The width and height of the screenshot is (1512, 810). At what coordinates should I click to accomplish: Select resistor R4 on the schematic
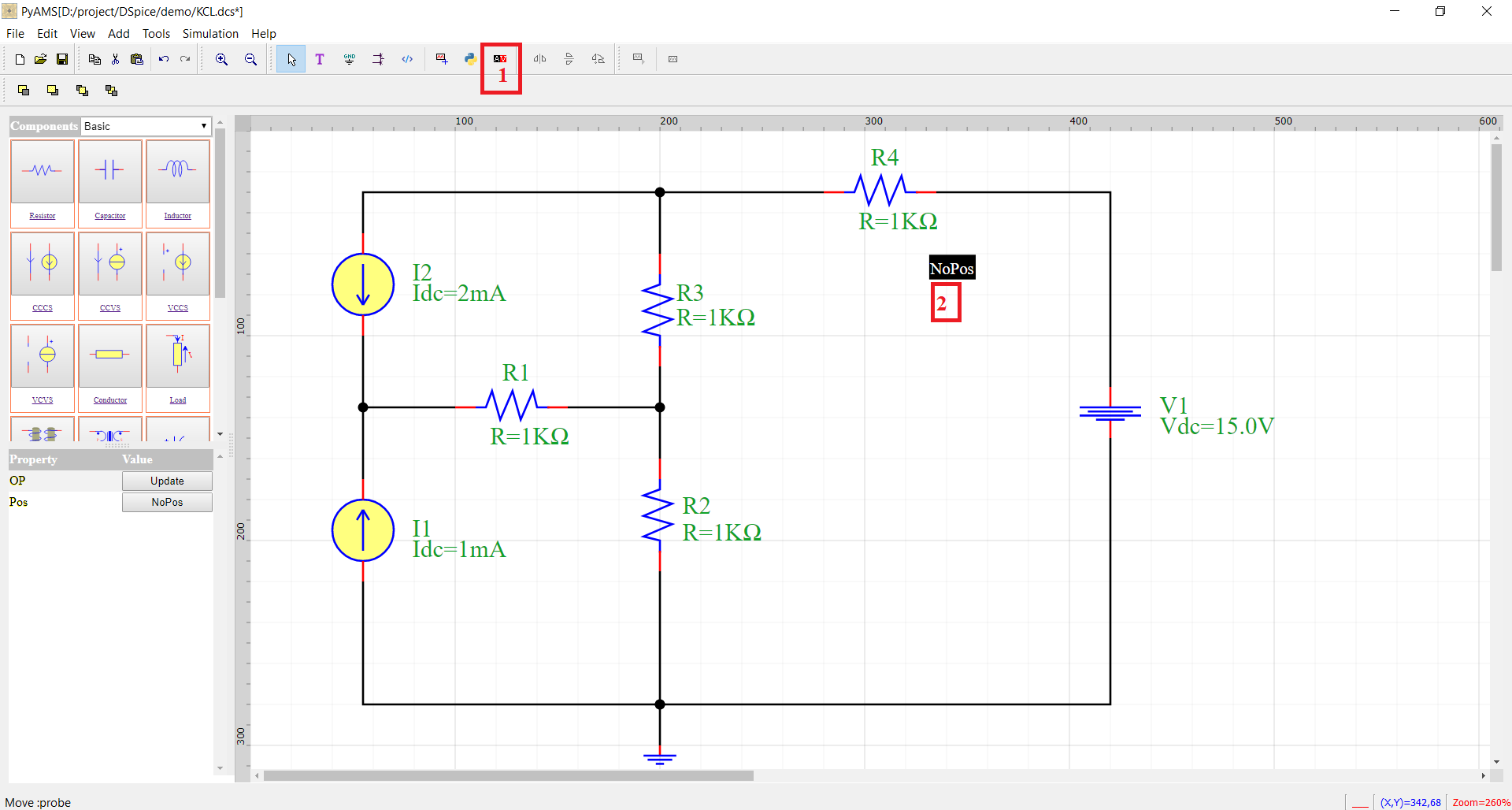(880, 191)
